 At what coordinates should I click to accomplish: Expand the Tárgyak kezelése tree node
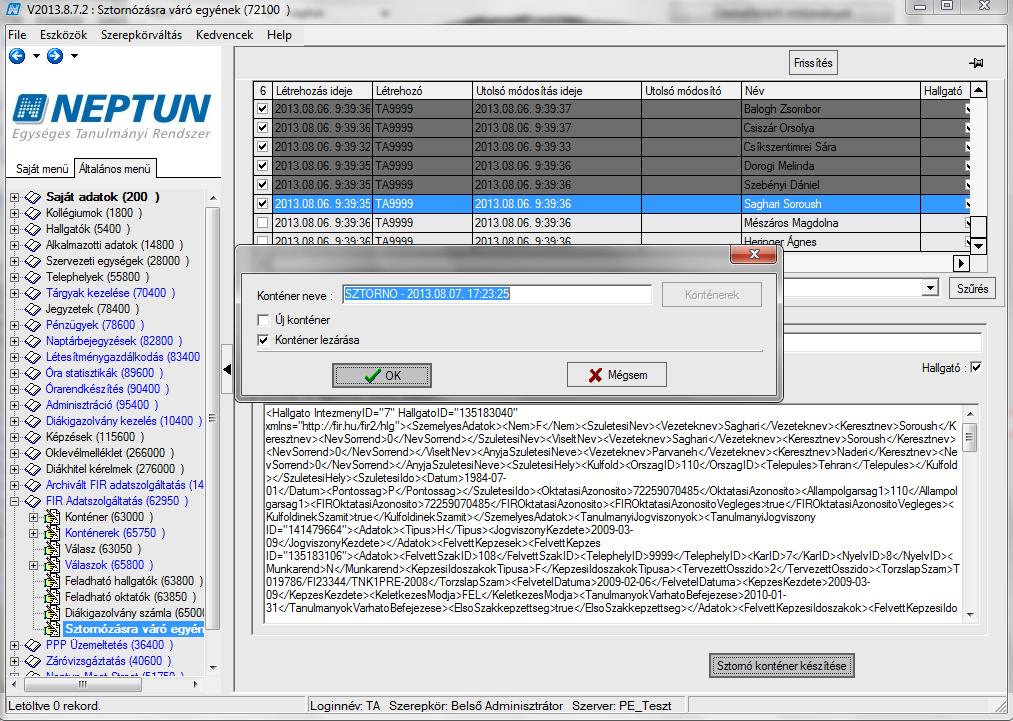click(14, 293)
